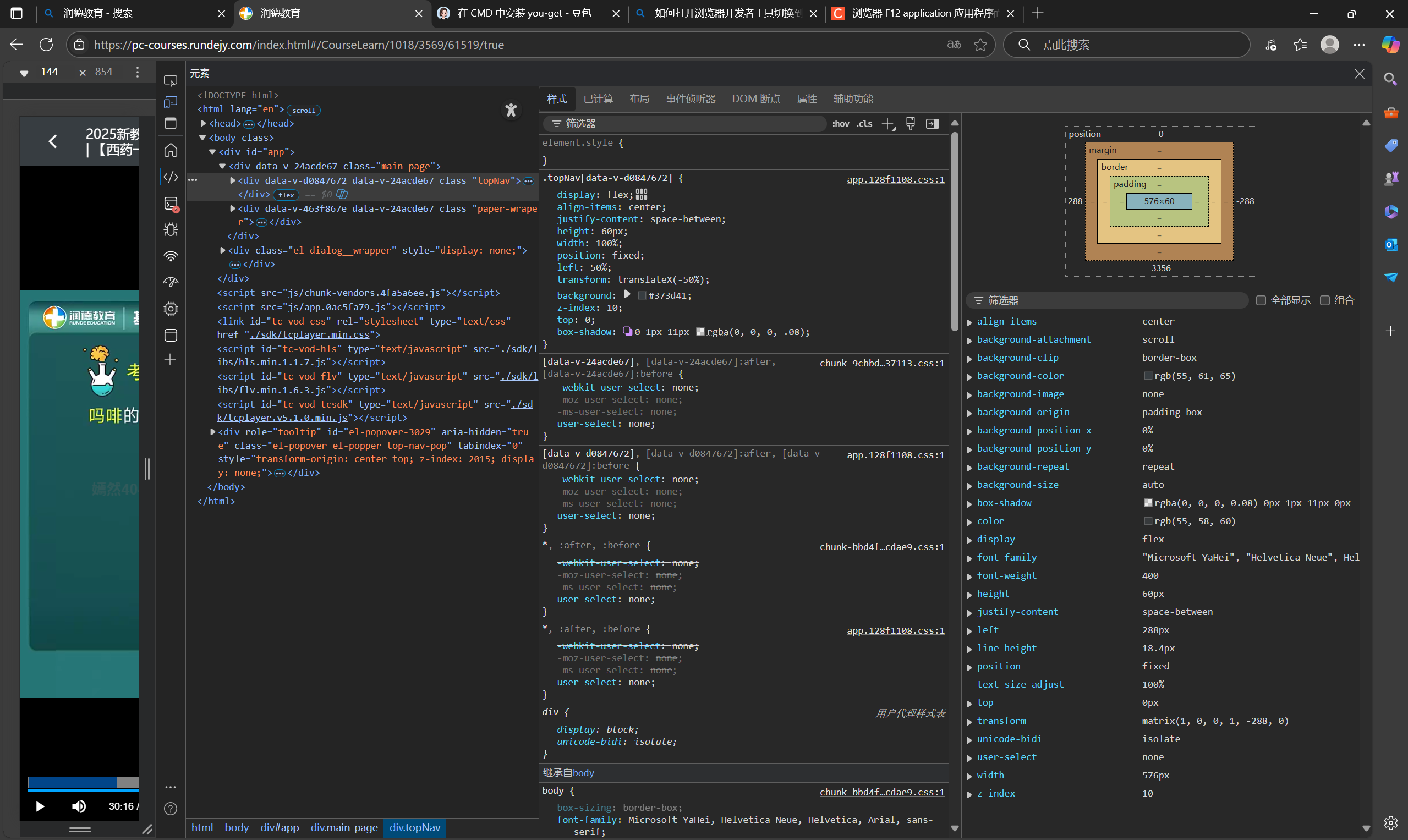Open the Outlook icon in the Edge sidebar
Screen dimensions: 1408x840
pos(1390,245)
